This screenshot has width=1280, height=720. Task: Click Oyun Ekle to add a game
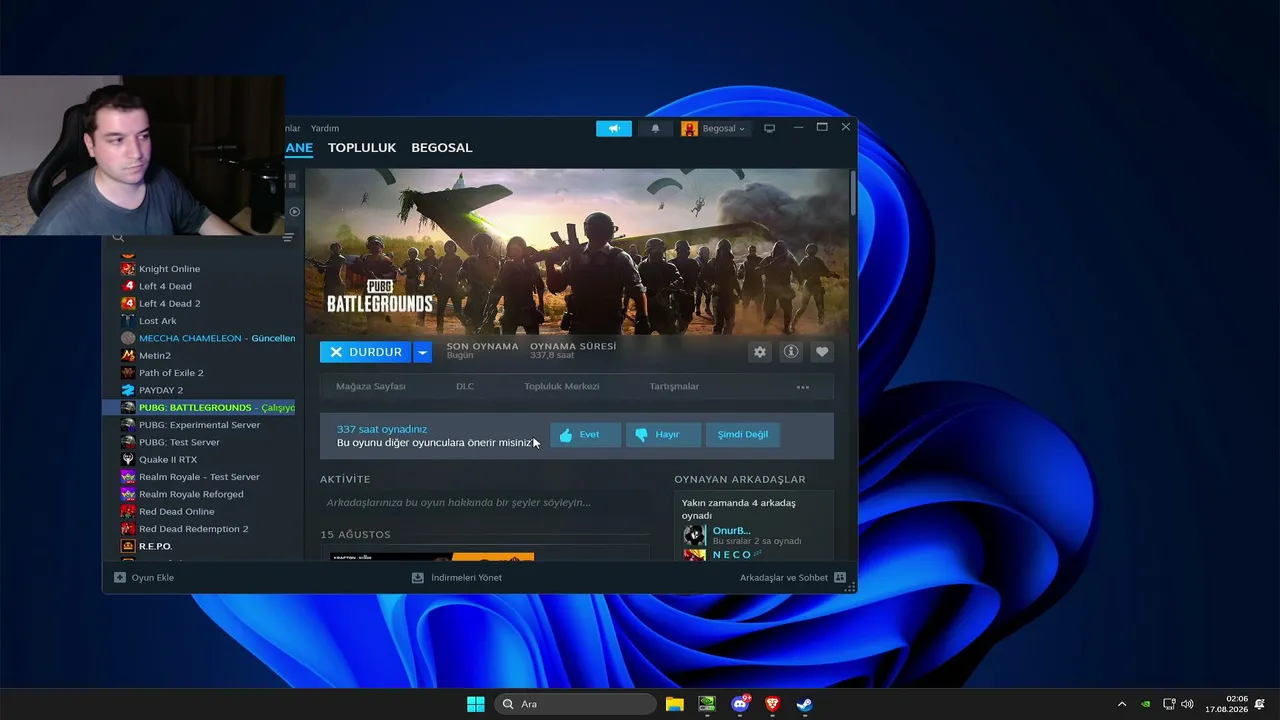click(144, 578)
